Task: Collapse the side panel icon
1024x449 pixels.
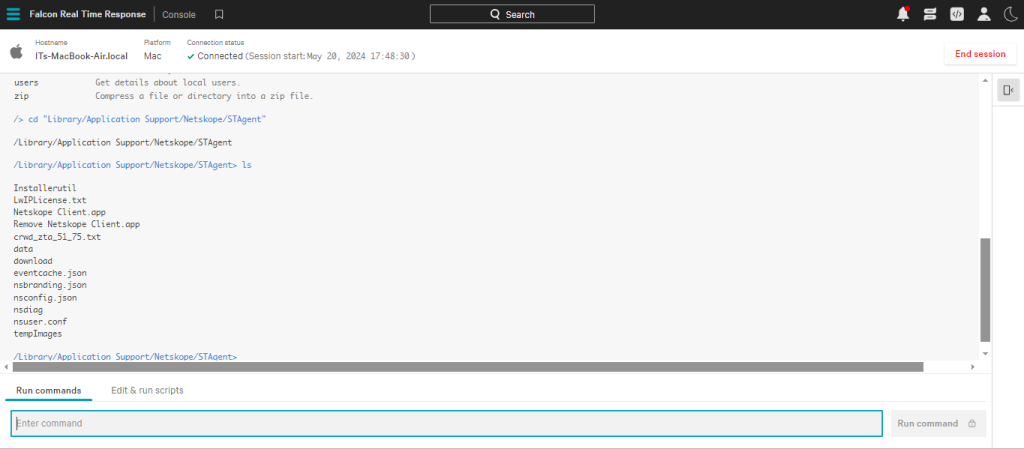Action: pyautogui.click(x=1008, y=90)
